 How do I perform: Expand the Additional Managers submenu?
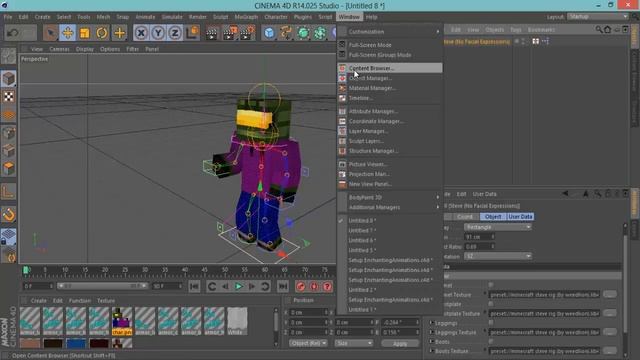390,207
